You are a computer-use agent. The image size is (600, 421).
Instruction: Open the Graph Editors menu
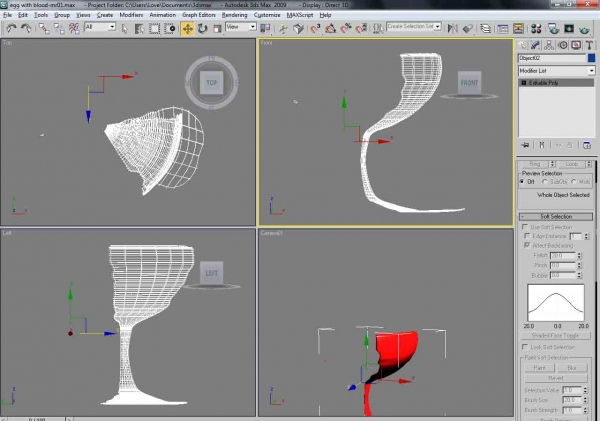tap(199, 15)
